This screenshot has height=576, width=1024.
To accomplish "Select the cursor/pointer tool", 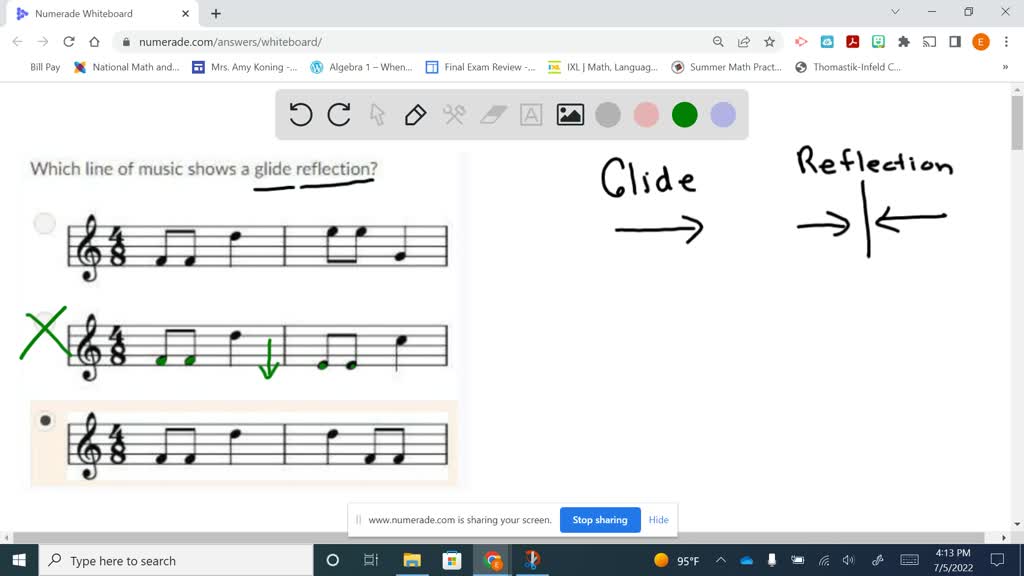I will [377, 114].
